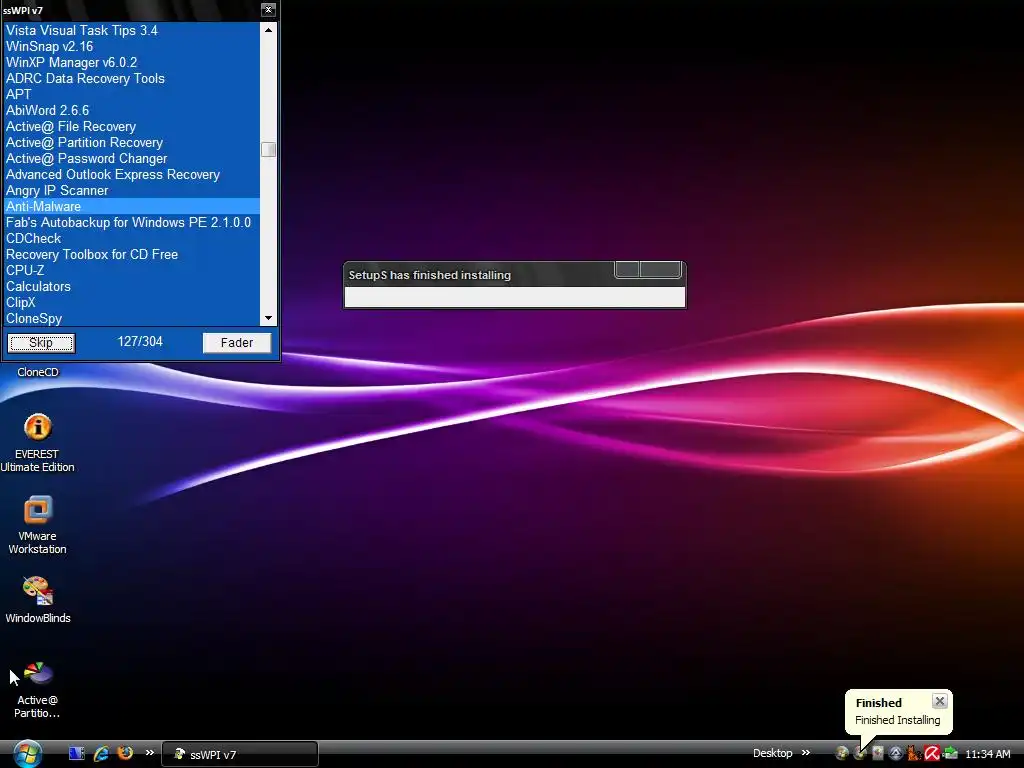Select Active@ File Recovery entry
Viewport: 1024px width, 768px height.
click(x=132, y=126)
